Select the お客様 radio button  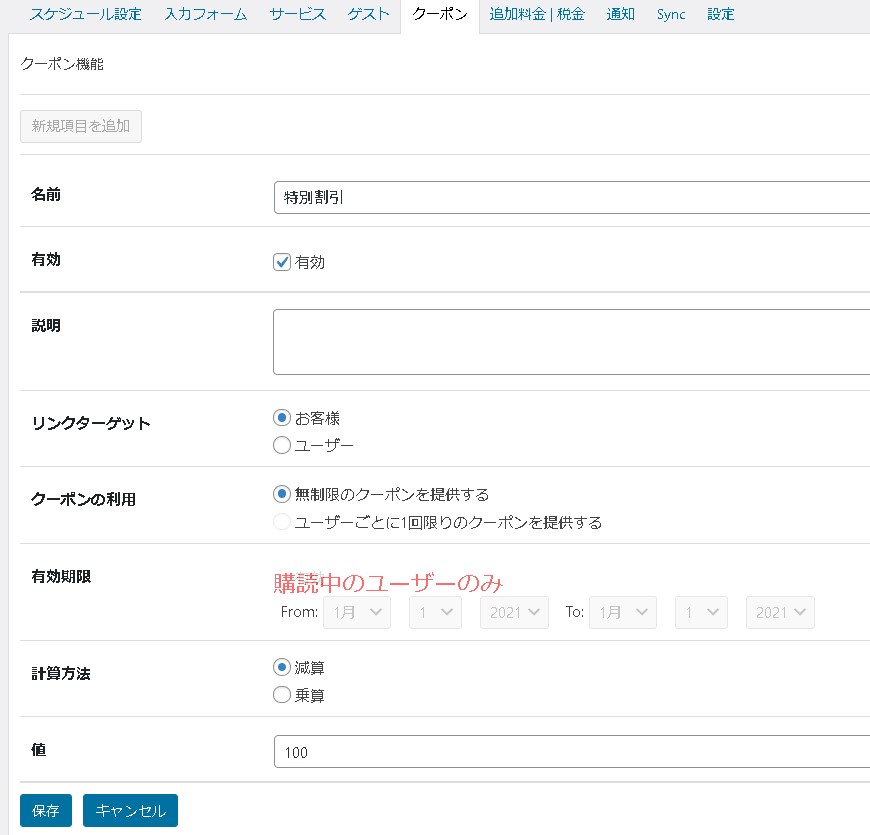click(x=282, y=418)
